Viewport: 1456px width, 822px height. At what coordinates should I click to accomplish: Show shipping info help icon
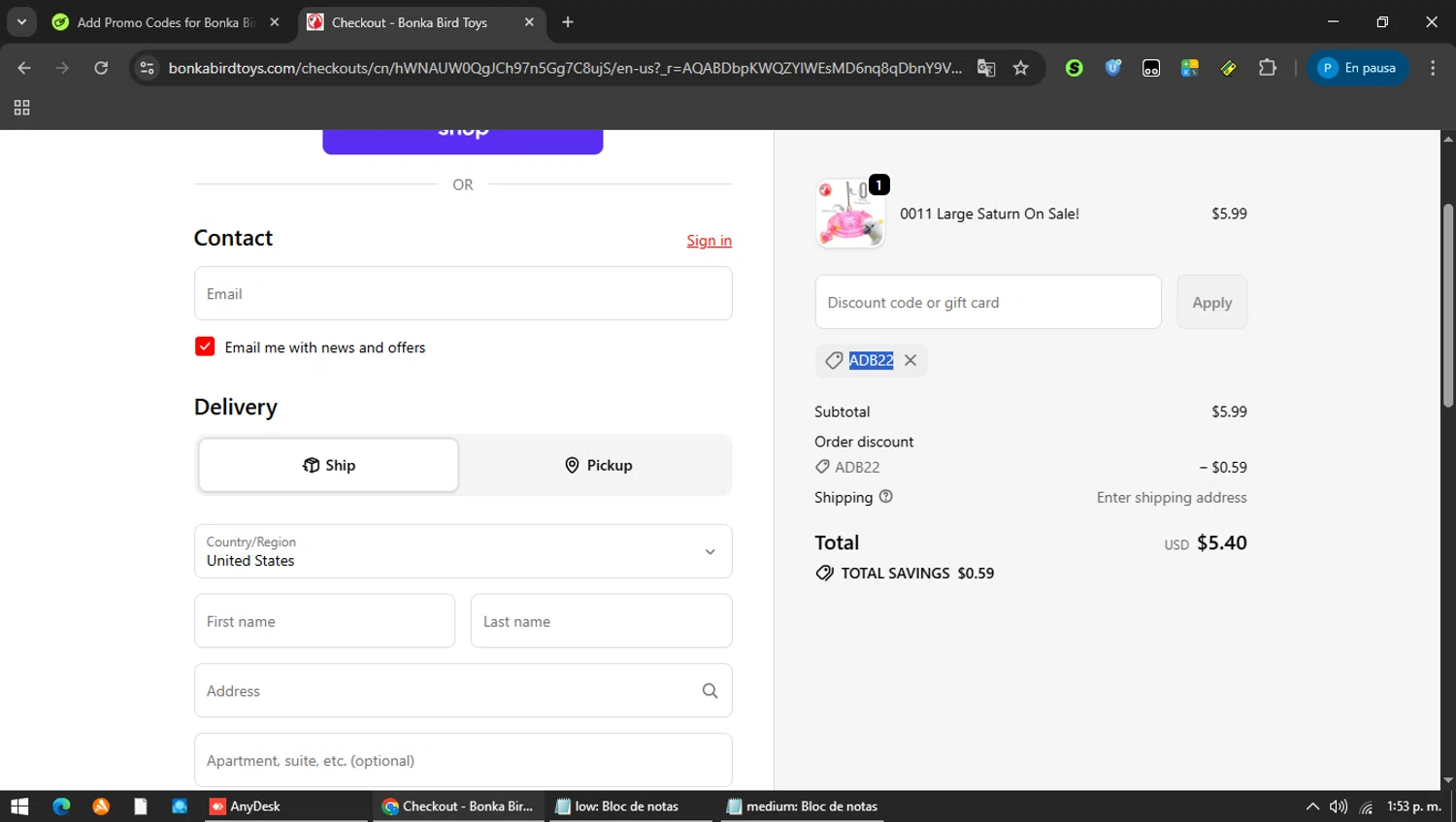pos(885,497)
